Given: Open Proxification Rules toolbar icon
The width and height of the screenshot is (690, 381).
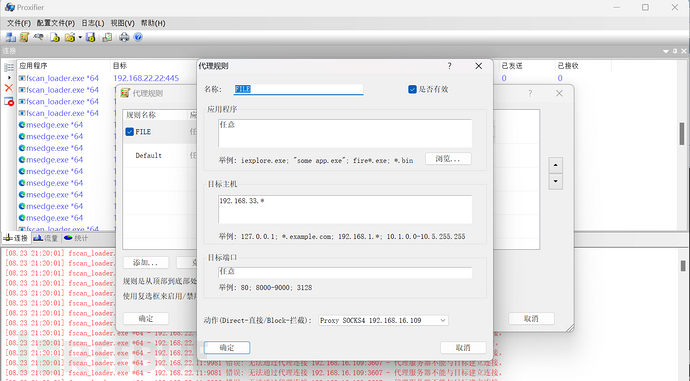Looking at the screenshot, I should click(x=24, y=37).
